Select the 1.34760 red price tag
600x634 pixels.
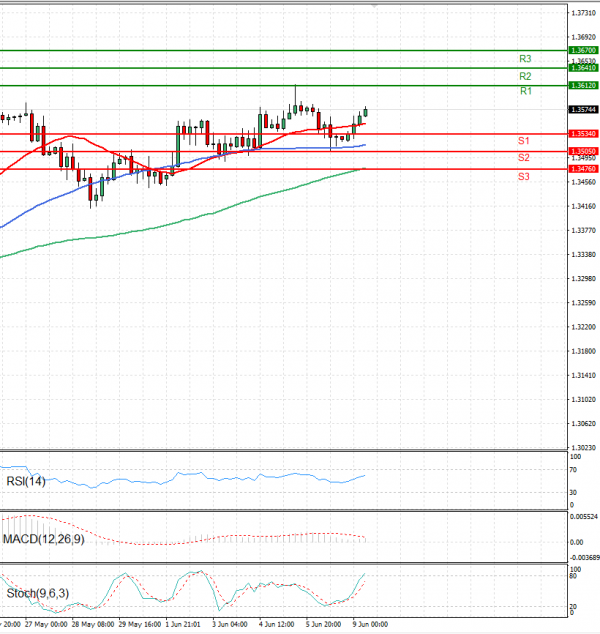[583, 169]
